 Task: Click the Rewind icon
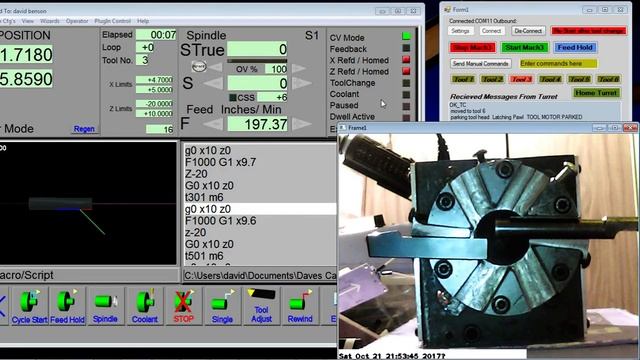pyautogui.click(x=300, y=306)
